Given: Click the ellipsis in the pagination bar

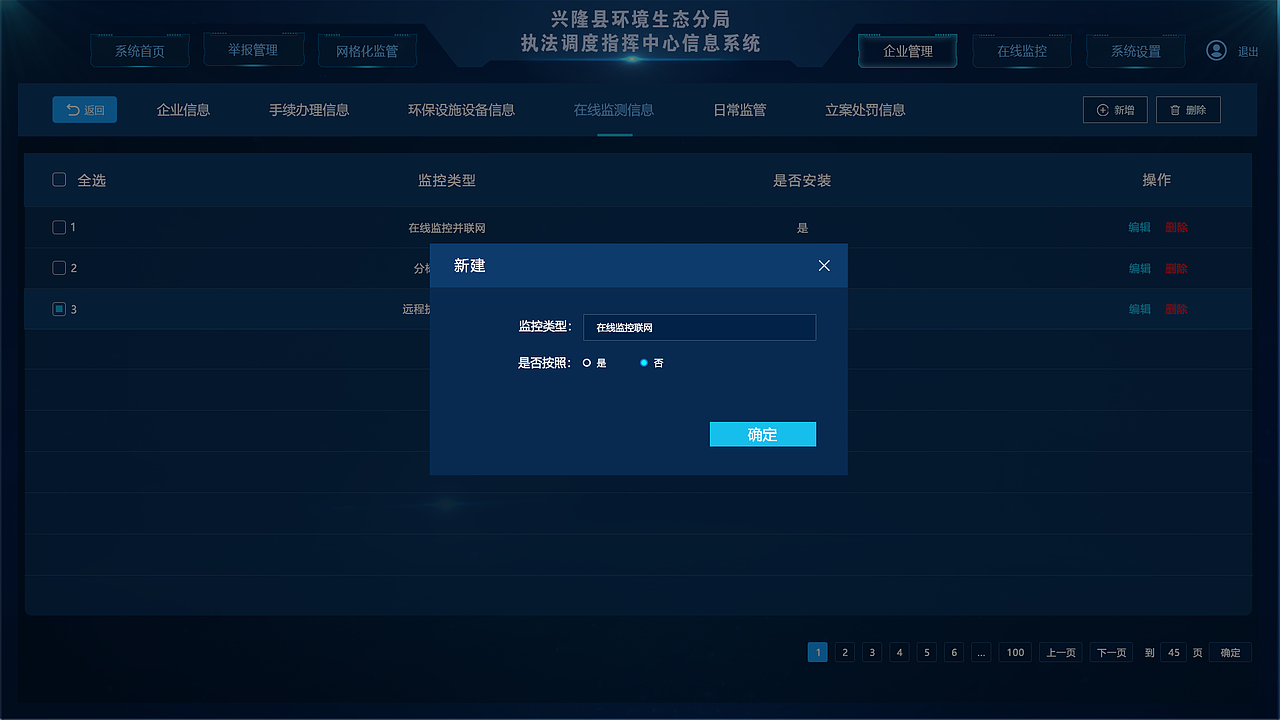Looking at the screenshot, I should coord(981,652).
